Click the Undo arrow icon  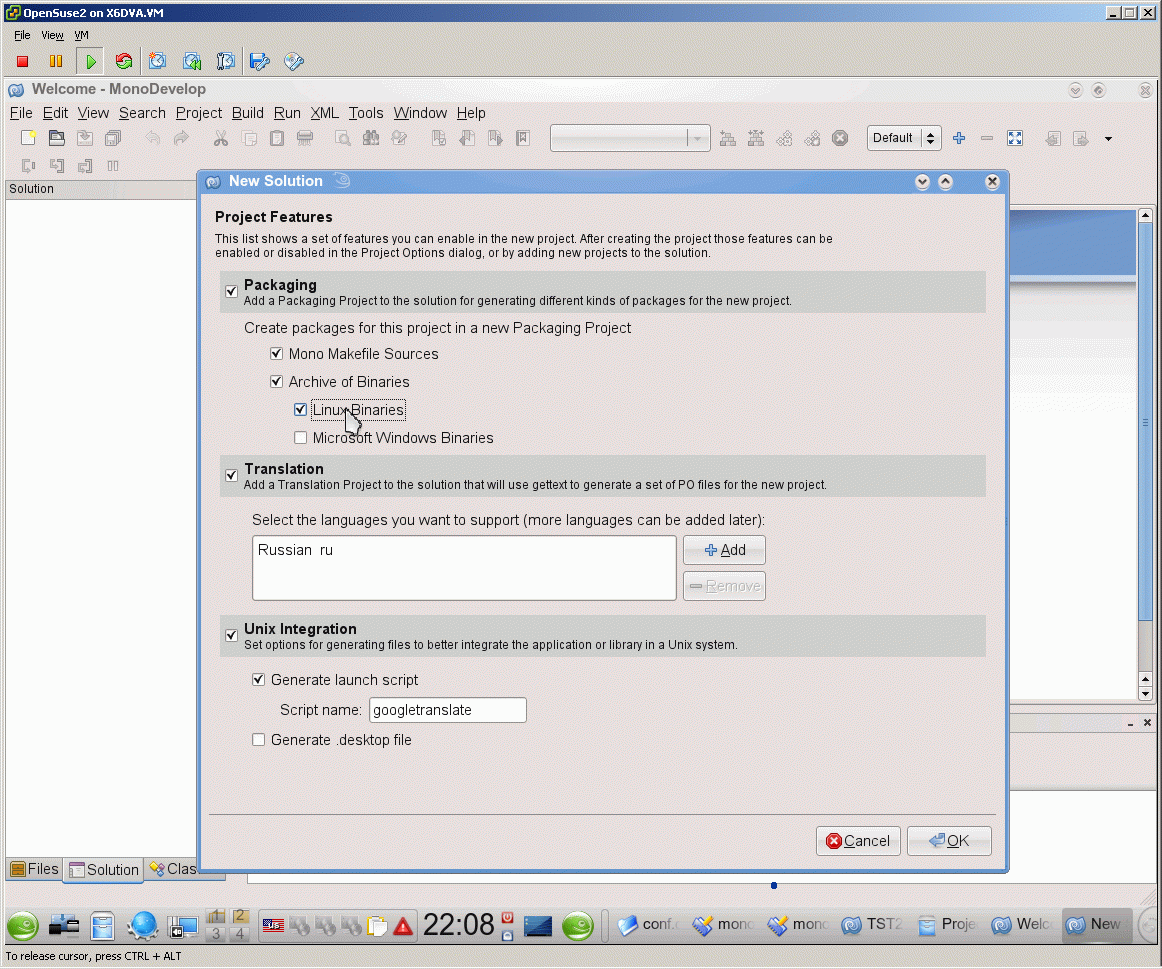coord(153,138)
